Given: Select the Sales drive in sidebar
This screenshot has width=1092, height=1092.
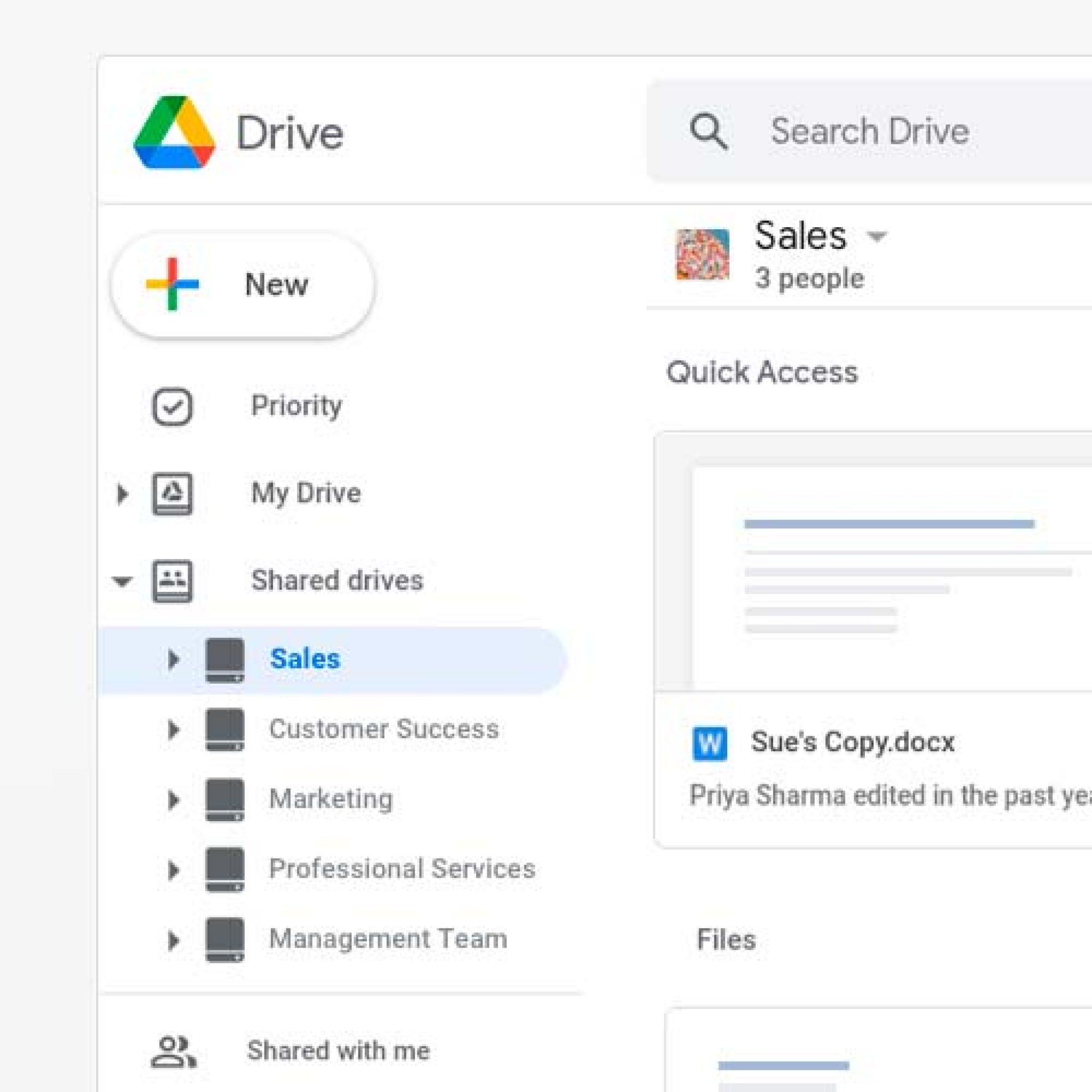Looking at the screenshot, I should (x=305, y=659).
